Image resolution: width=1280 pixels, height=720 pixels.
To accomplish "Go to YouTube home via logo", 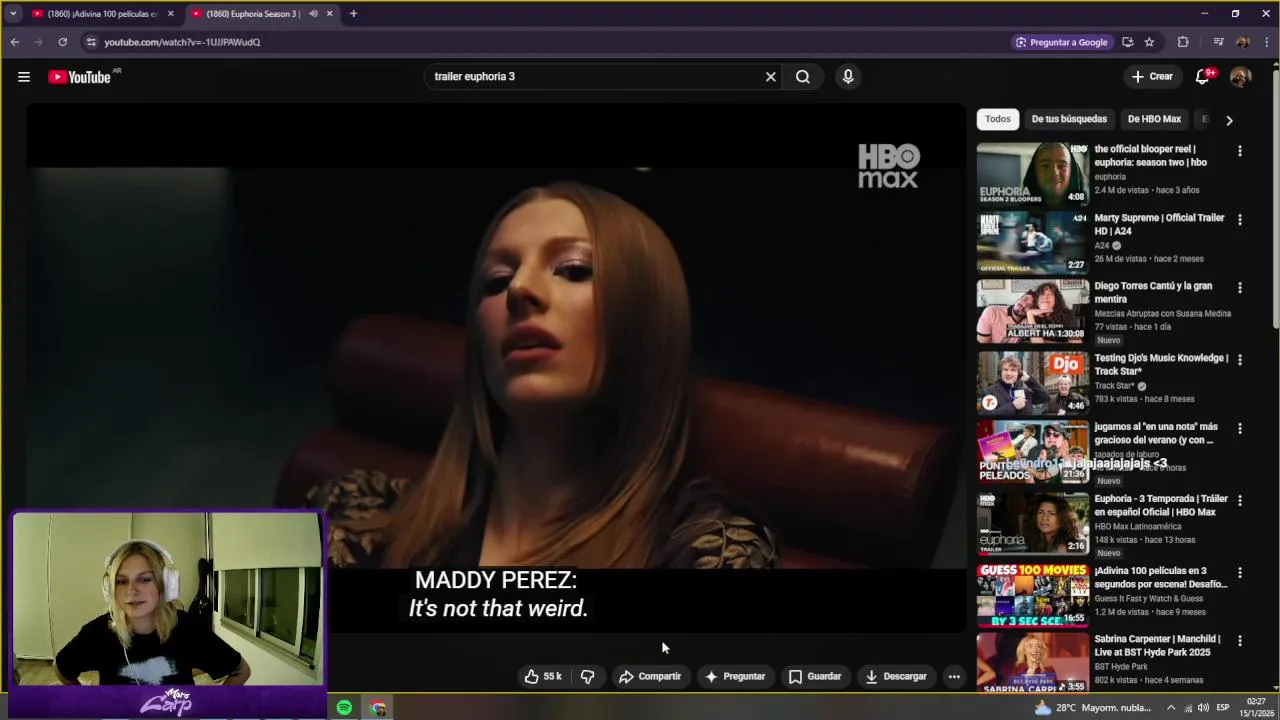I will (x=81, y=77).
